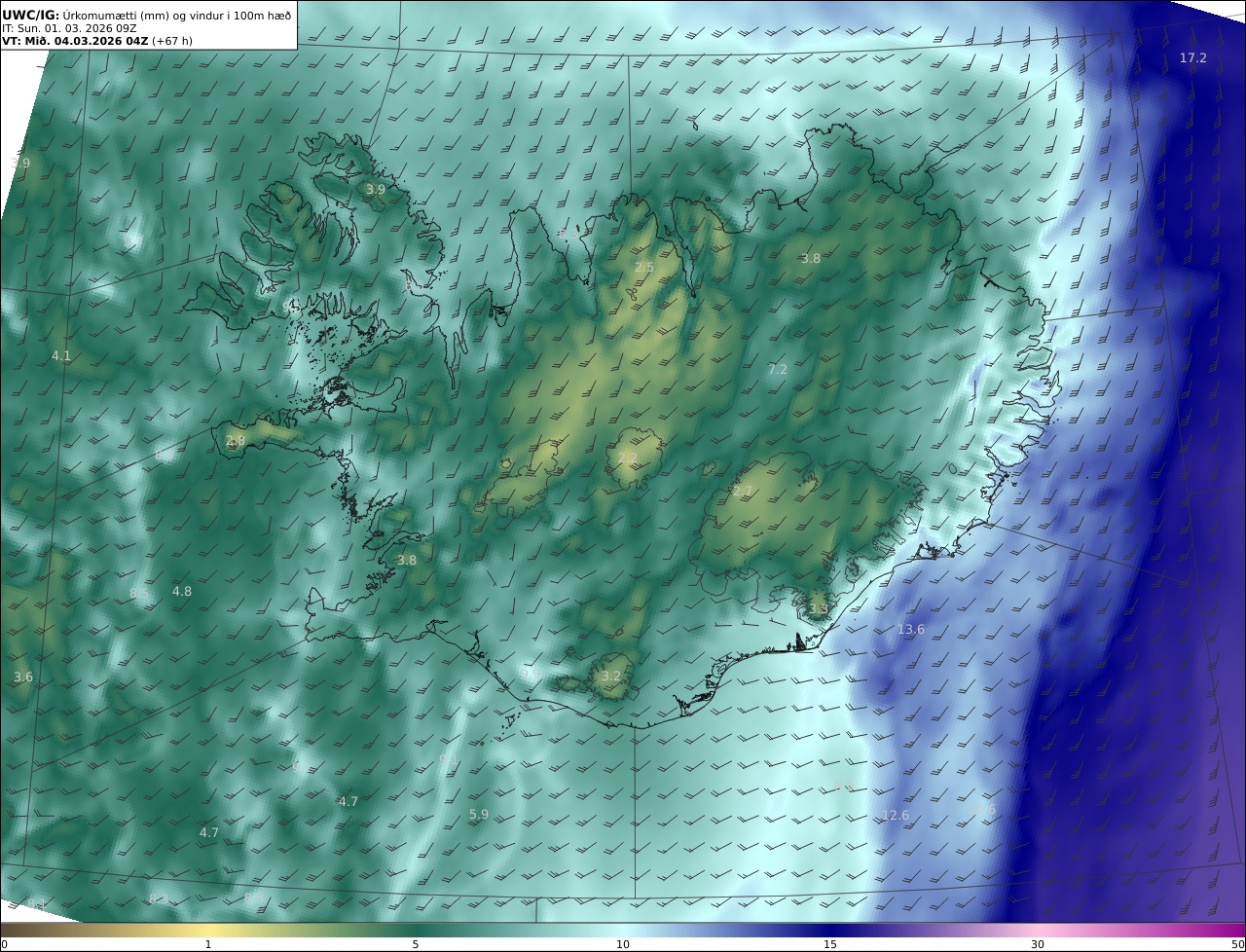Screen dimensions: 1246x952
Task: Click the 30 tick on colour scale
Action: [x=1038, y=944]
